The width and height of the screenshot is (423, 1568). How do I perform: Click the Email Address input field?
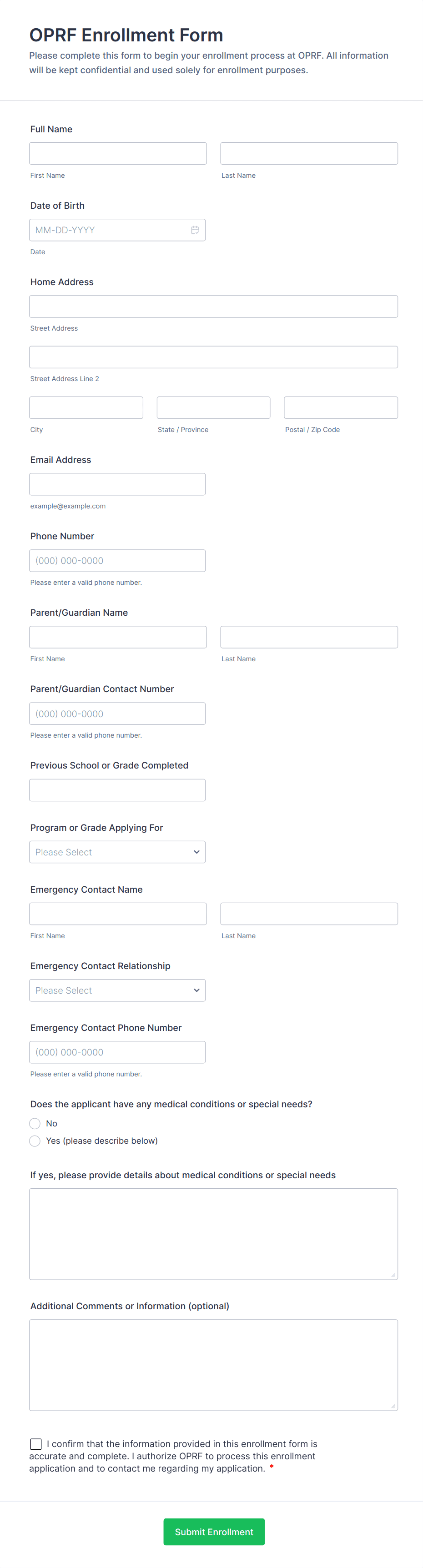tap(117, 484)
